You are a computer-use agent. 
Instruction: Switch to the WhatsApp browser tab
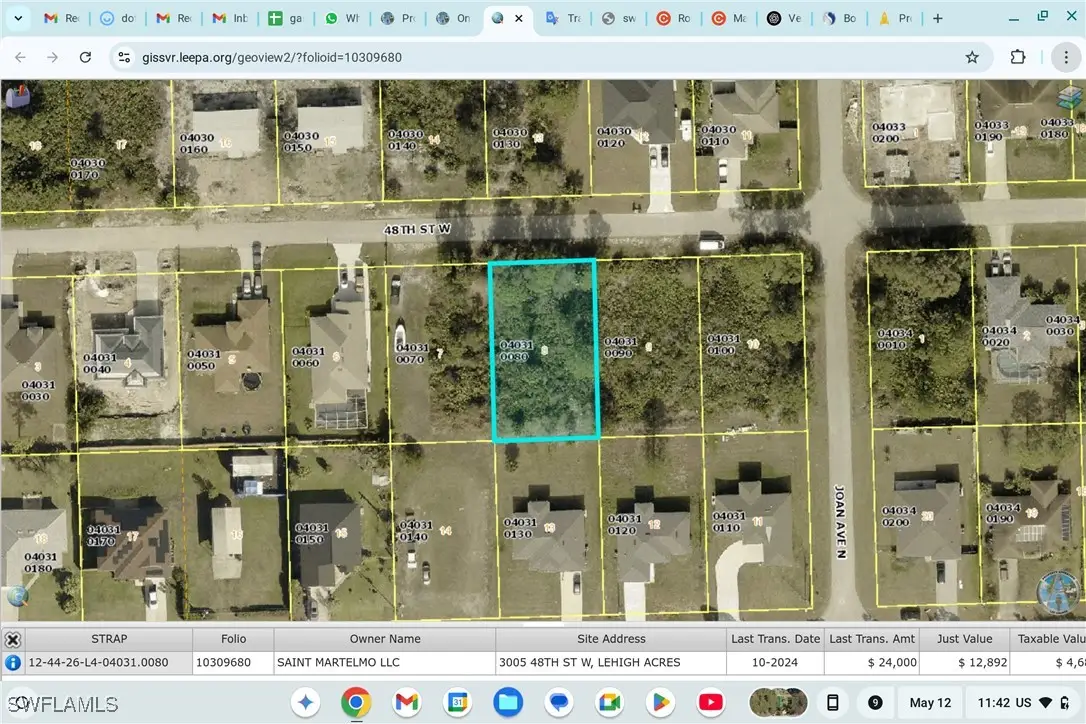click(x=342, y=17)
